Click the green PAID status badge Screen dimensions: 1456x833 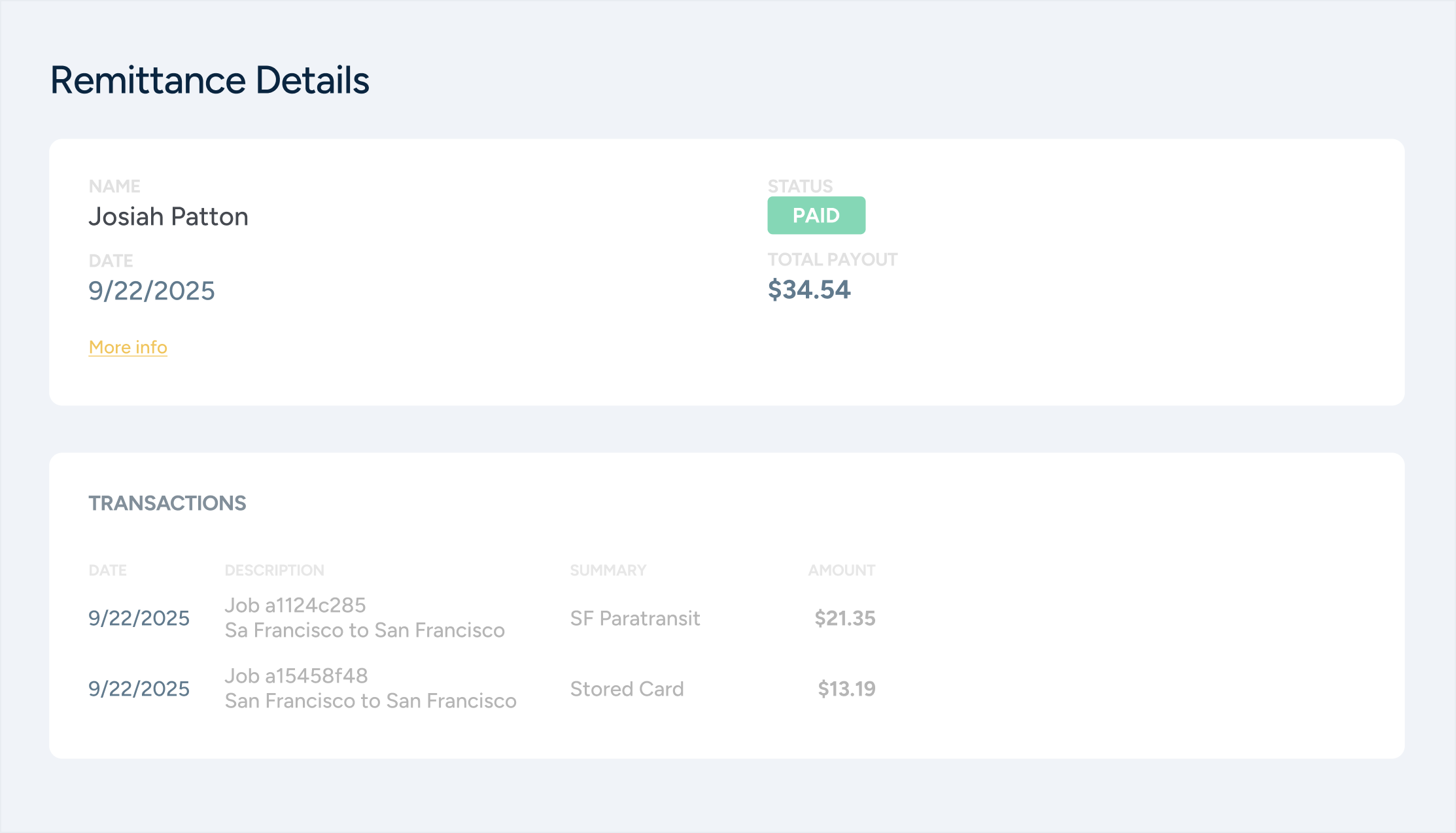coord(816,215)
